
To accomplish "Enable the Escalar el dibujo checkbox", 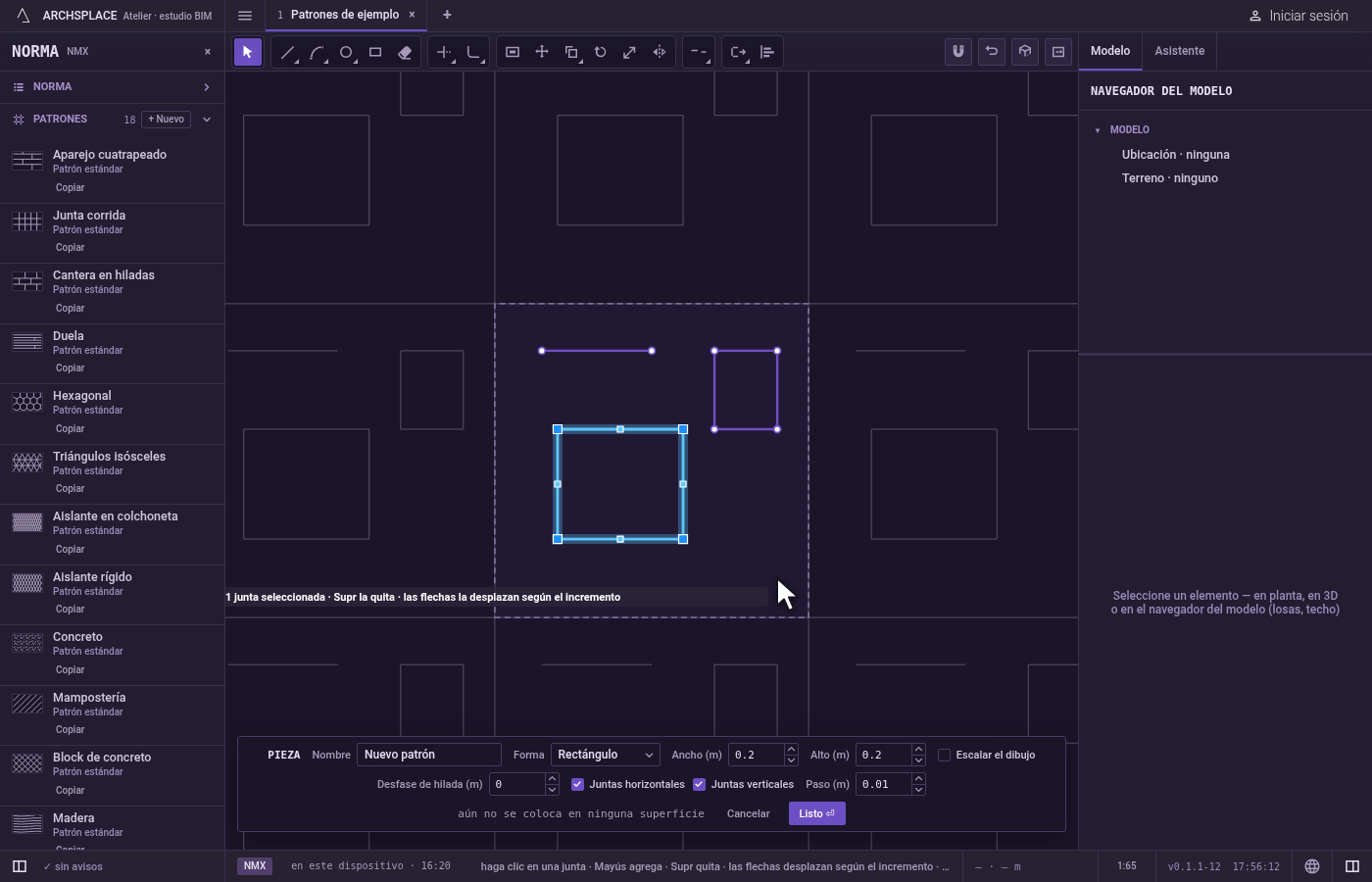I will [x=945, y=755].
